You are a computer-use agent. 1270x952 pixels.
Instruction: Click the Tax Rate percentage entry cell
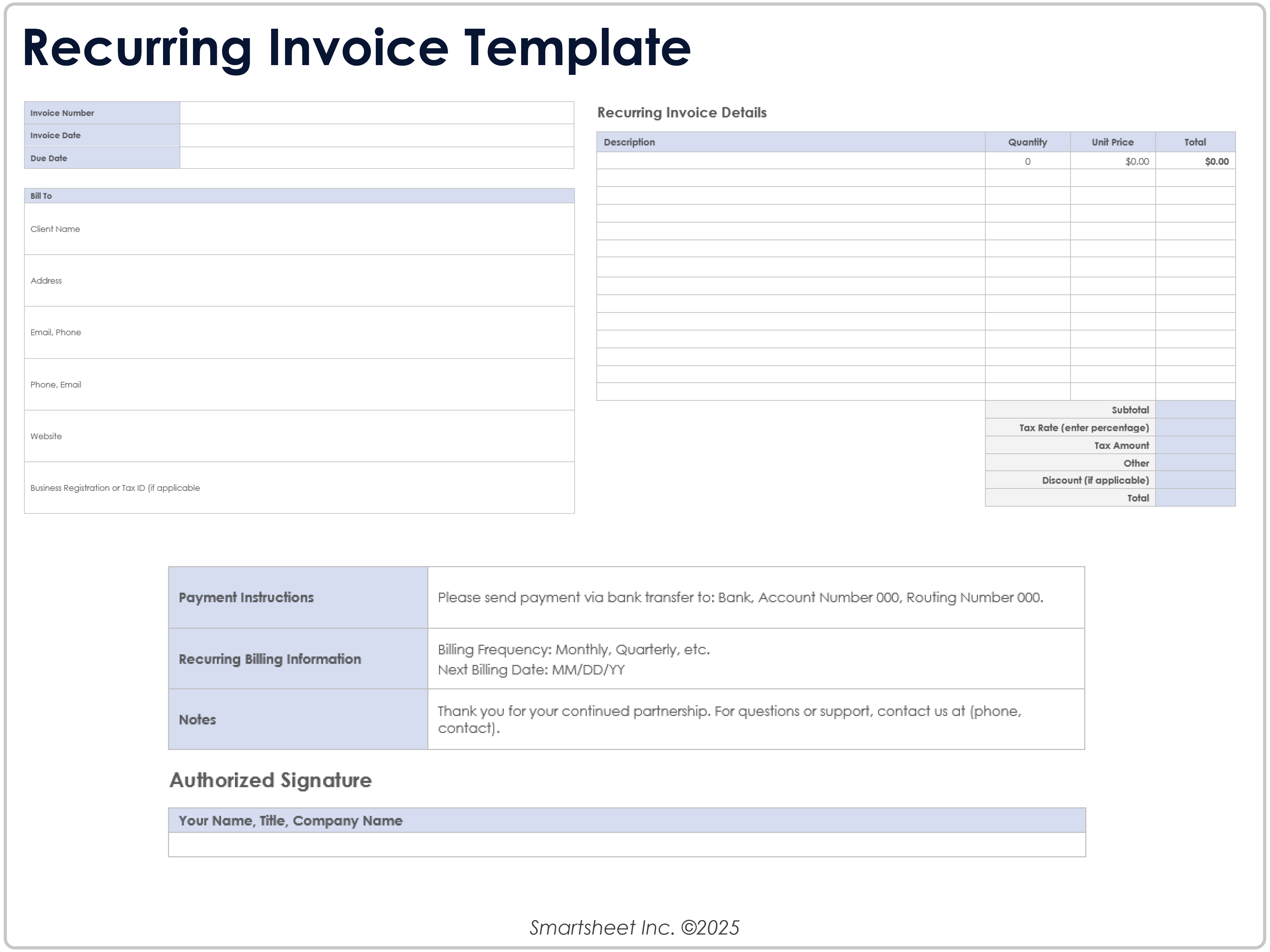pos(1194,427)
